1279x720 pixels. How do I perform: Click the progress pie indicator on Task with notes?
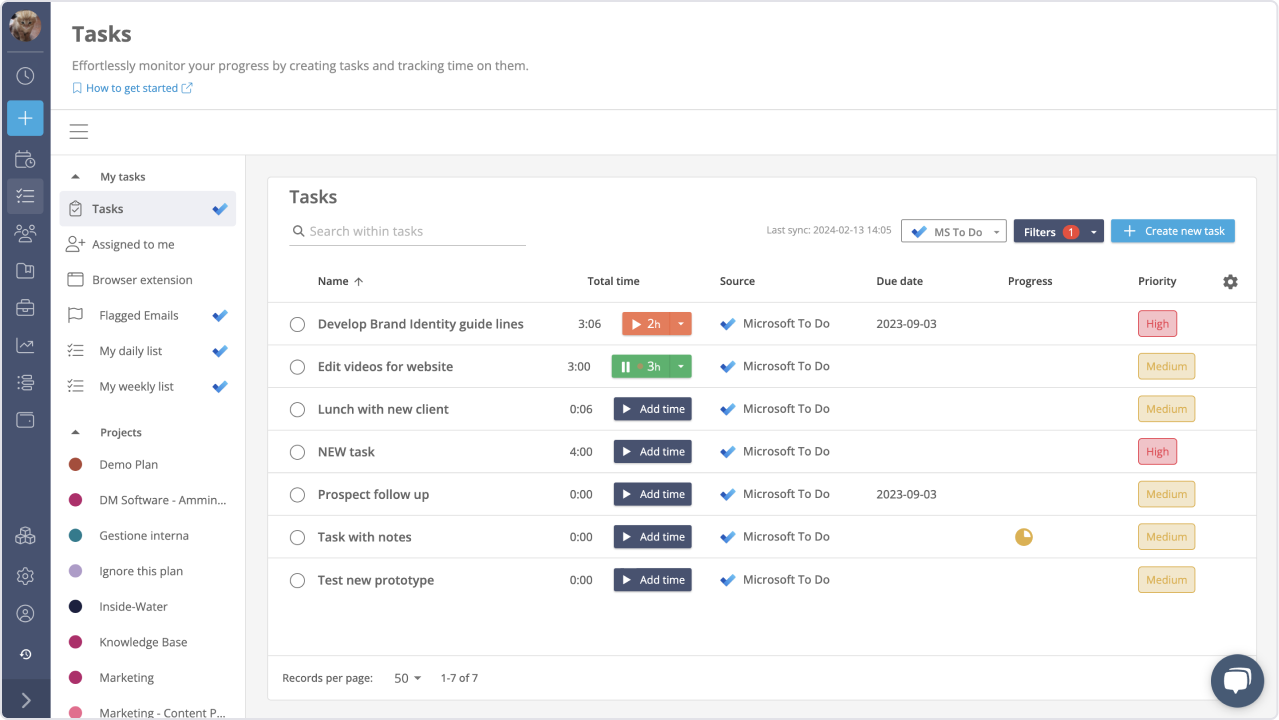coord(1023,536)
